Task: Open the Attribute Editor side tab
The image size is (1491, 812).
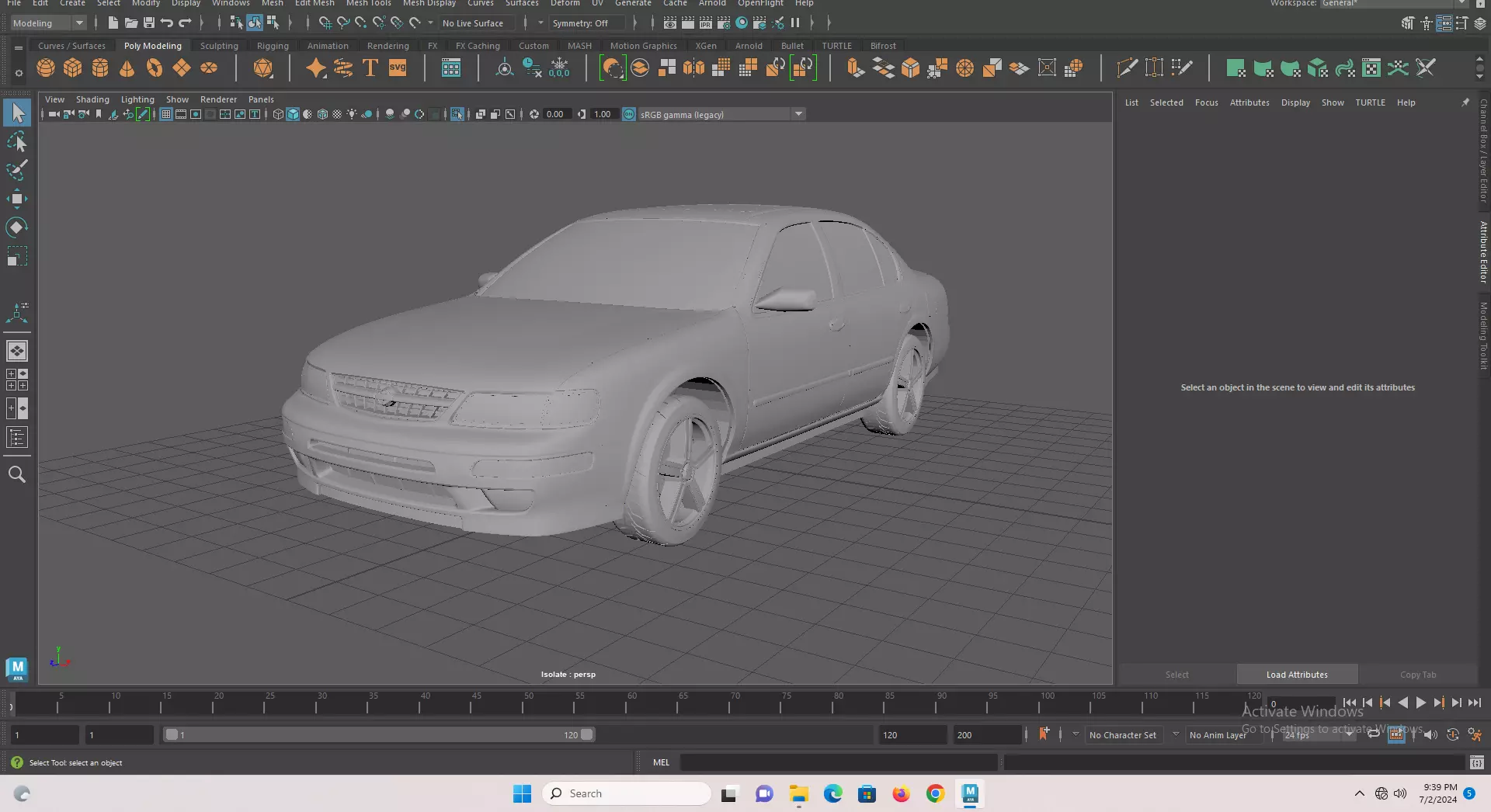Action: (x=1483, y=252)
